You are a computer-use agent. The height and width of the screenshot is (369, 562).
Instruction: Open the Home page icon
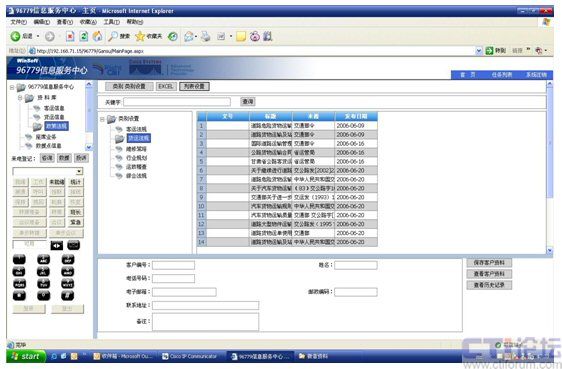(97, 36)
